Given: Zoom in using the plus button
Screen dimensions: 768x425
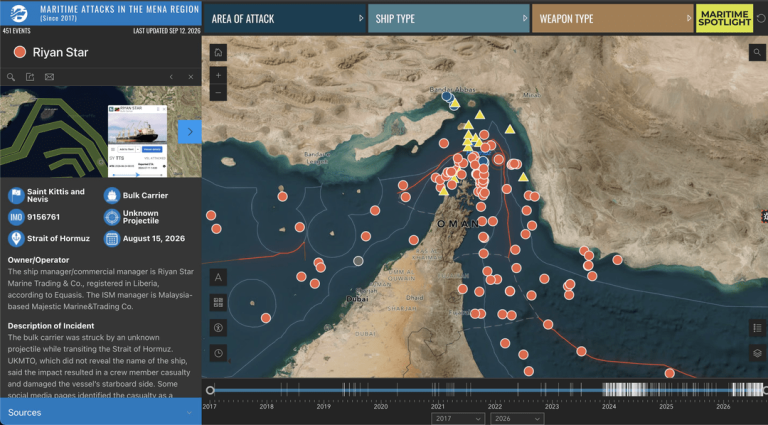Looking at the screenshot, I should (218, 75).
